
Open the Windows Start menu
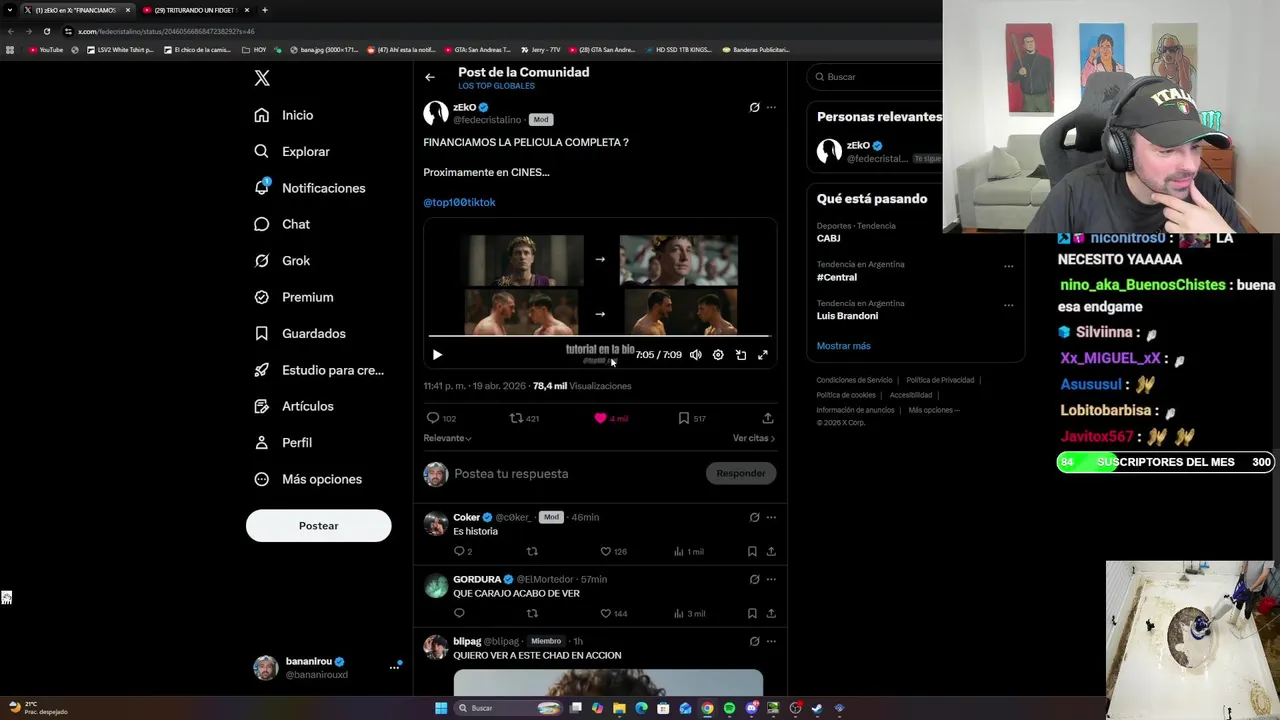[x=441, y=708]
